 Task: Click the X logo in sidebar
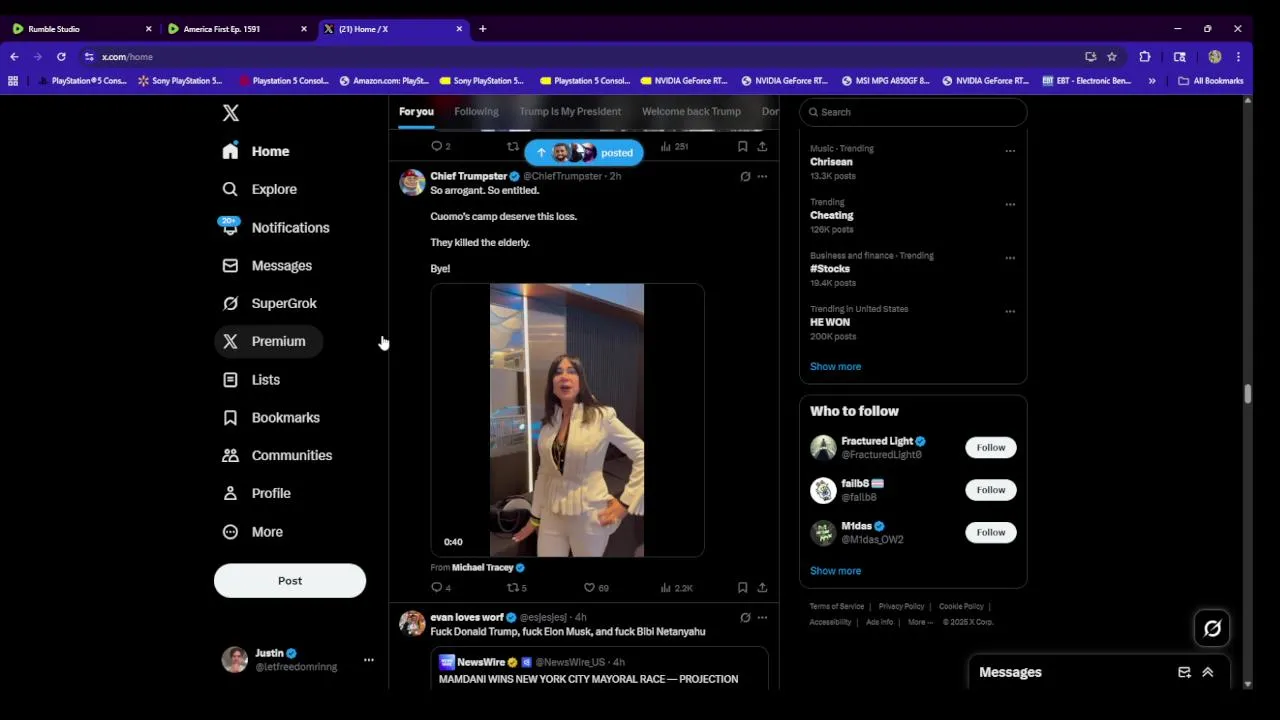tap(231, 113)
